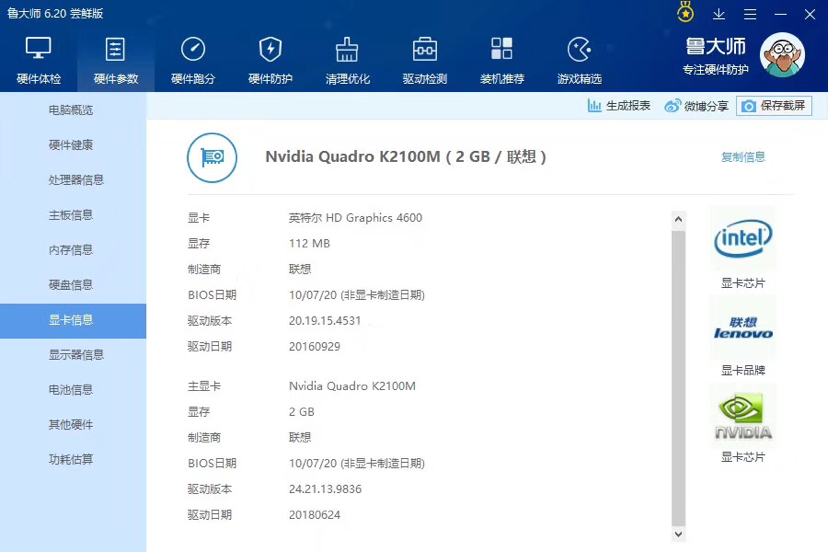The width and height of the screenshot is (828, 552).
Task: Click driver version 24.21.13.9836
Action: click(x=325, y=489)
